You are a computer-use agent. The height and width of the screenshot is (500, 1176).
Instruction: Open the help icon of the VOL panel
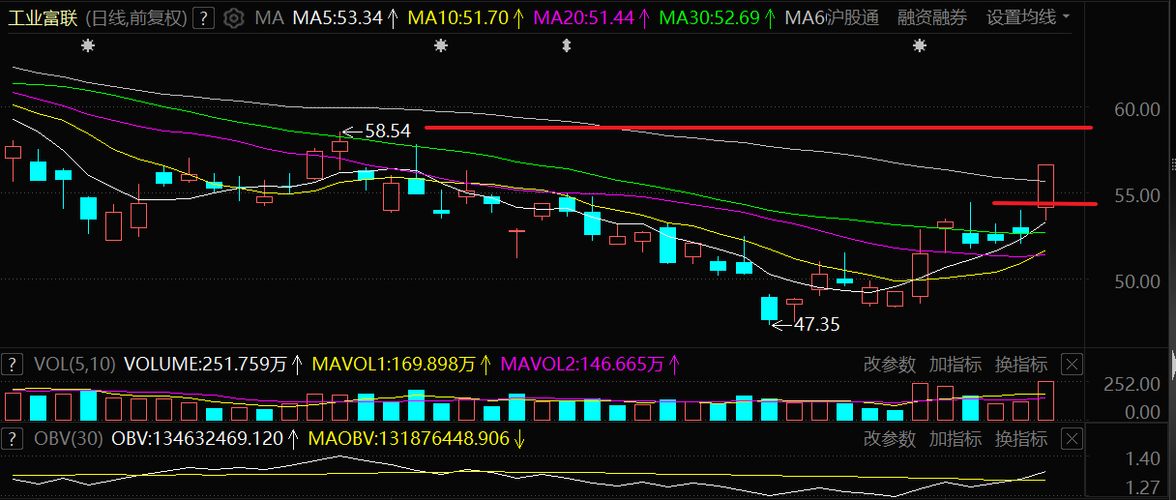click(12, 365)
